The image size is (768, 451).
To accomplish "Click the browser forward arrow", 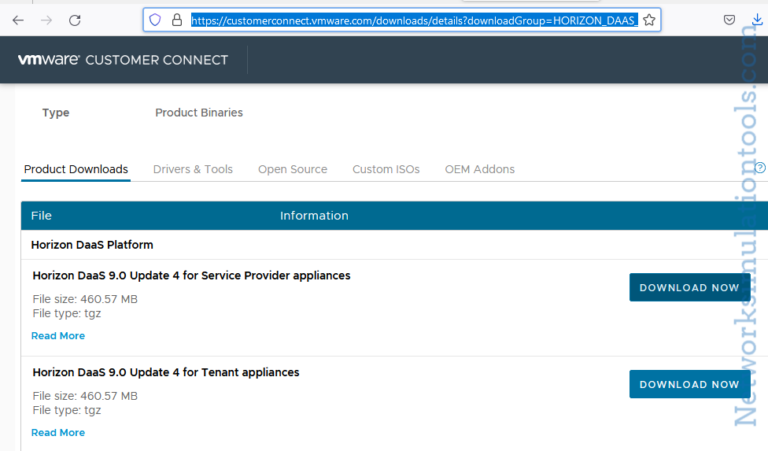I will [46, 20].
